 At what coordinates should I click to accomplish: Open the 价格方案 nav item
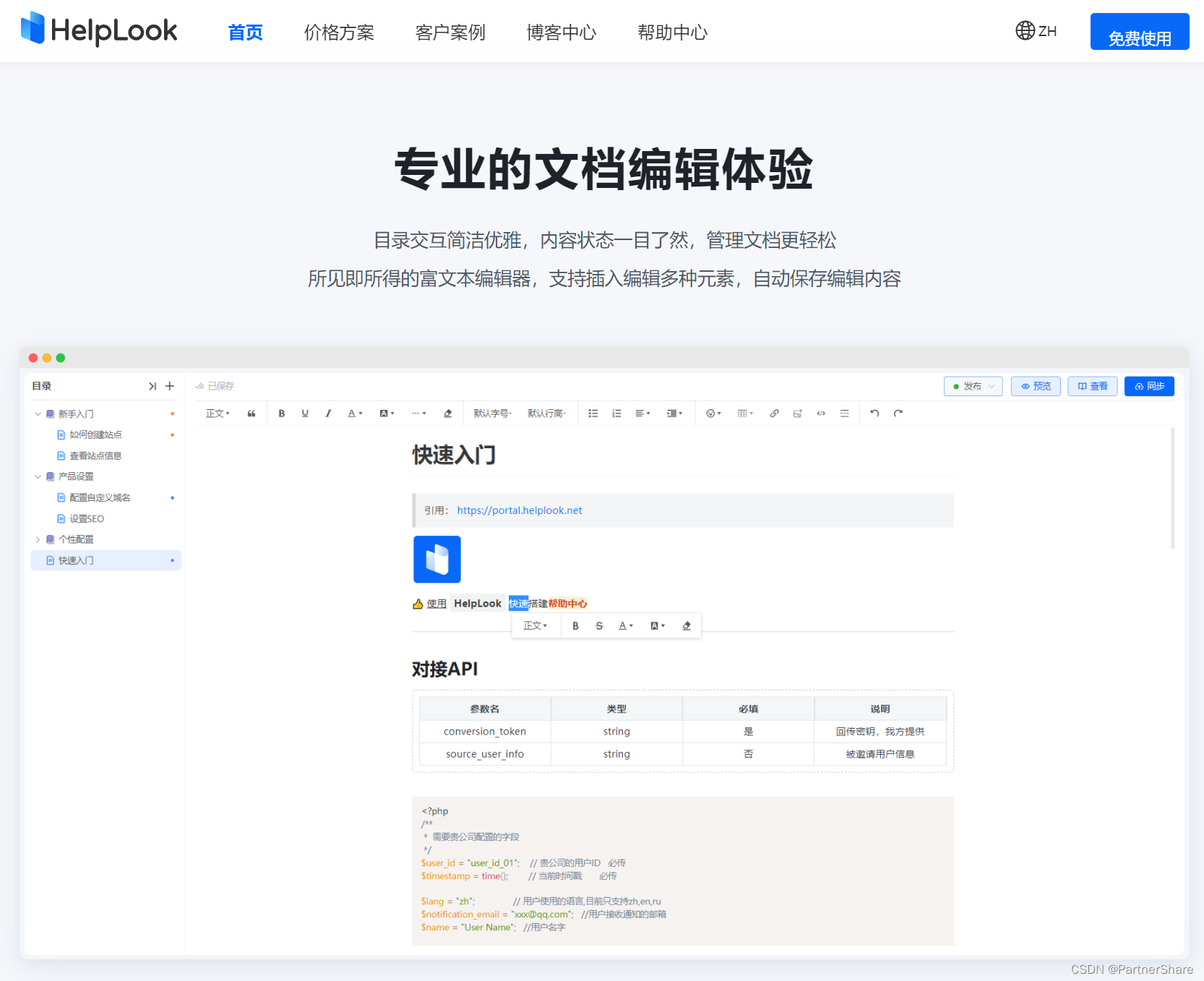339,33
